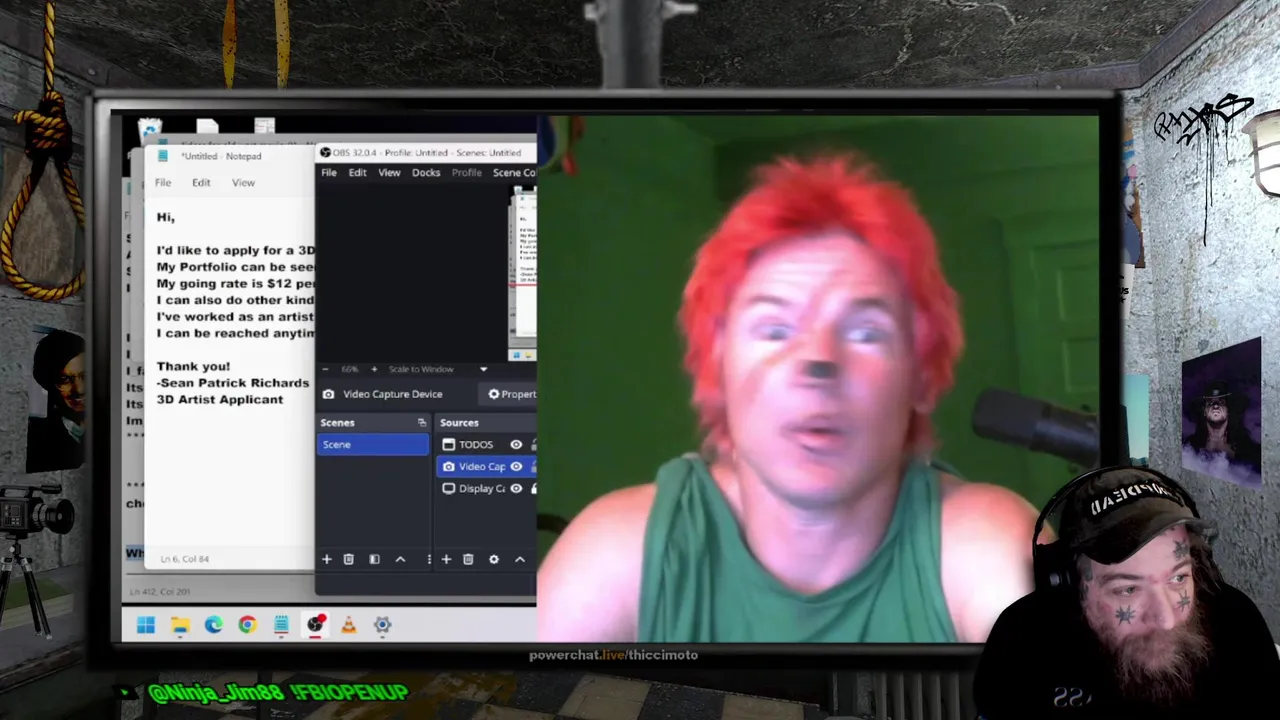Open VLC media player from the taskbar
The width and height of the screenshot is (1280, 720).
pyautogui.click(x=349, y=625)
